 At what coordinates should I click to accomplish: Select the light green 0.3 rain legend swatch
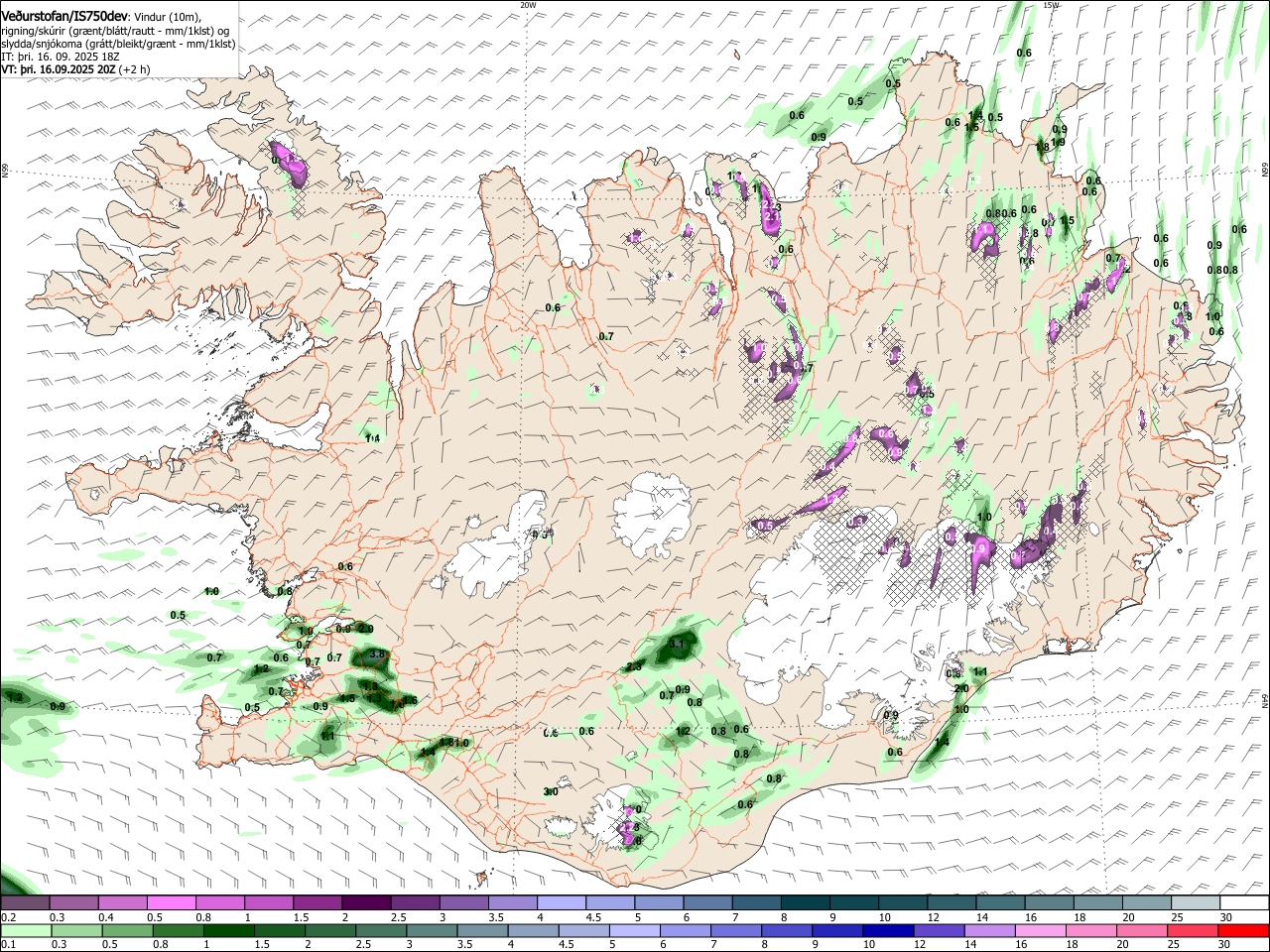coord(76,930)
